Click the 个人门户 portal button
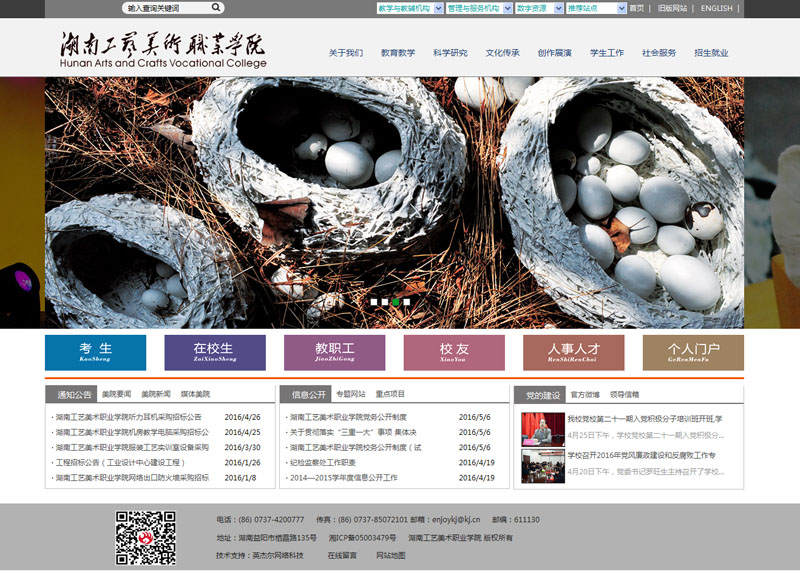Viewport: 800px width, 572px height. (x=693, y=352)
